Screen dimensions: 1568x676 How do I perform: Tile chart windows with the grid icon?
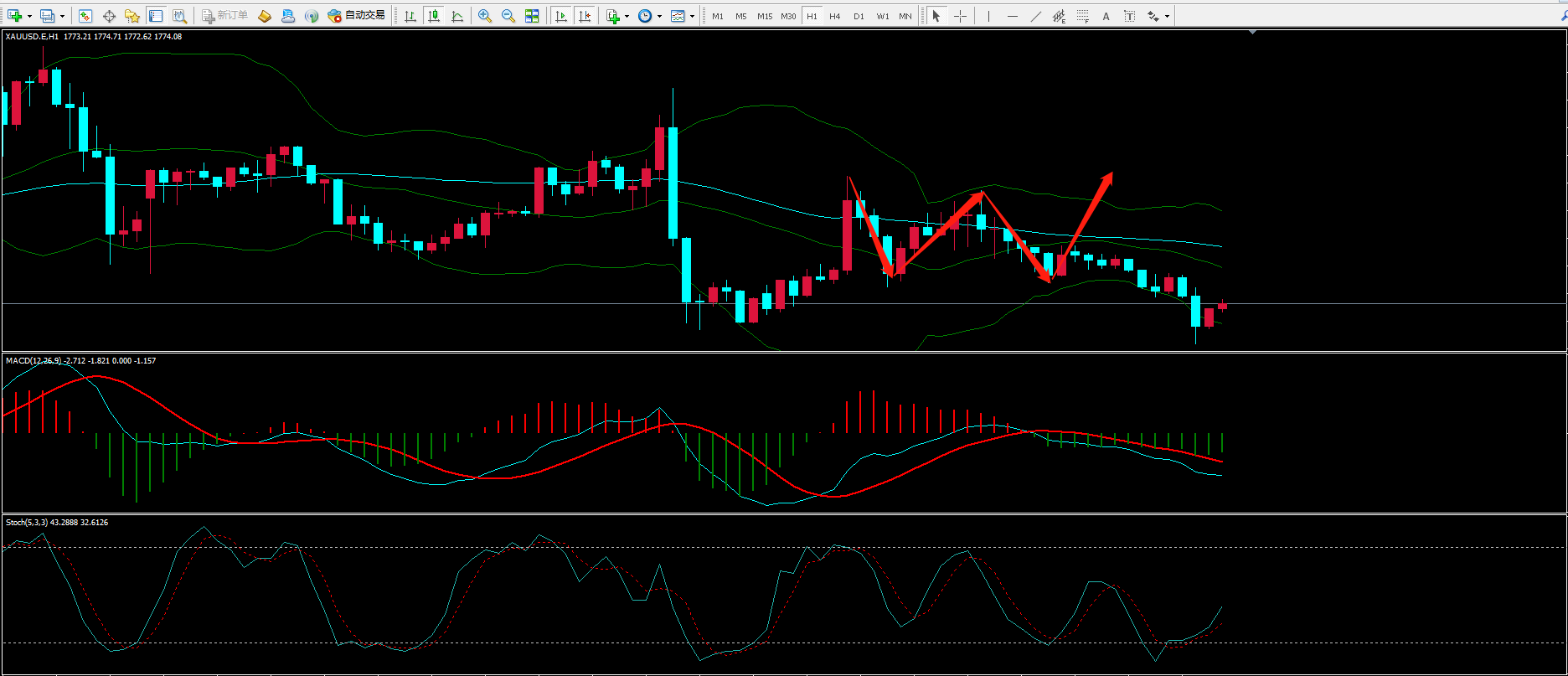coord(532,16)
